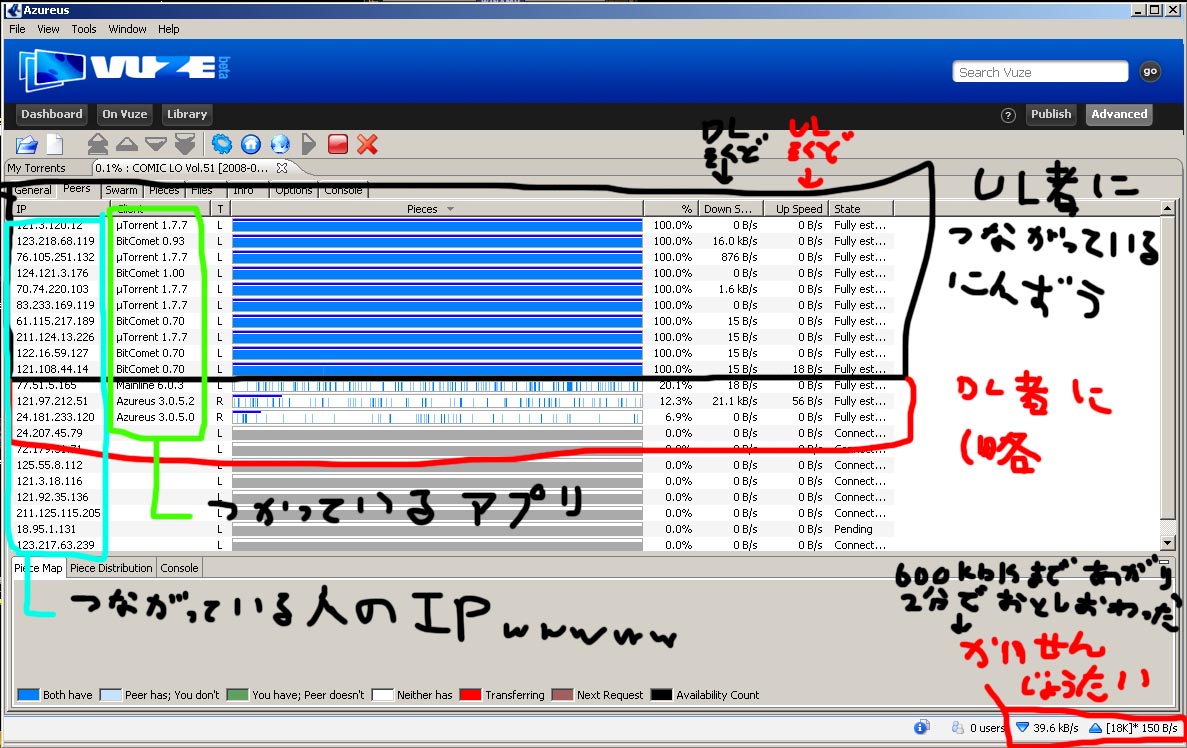Screen dimensions: 1187x748
Task: Click the 39.6 kB/s status bar speed
Action: [1055, 728]
